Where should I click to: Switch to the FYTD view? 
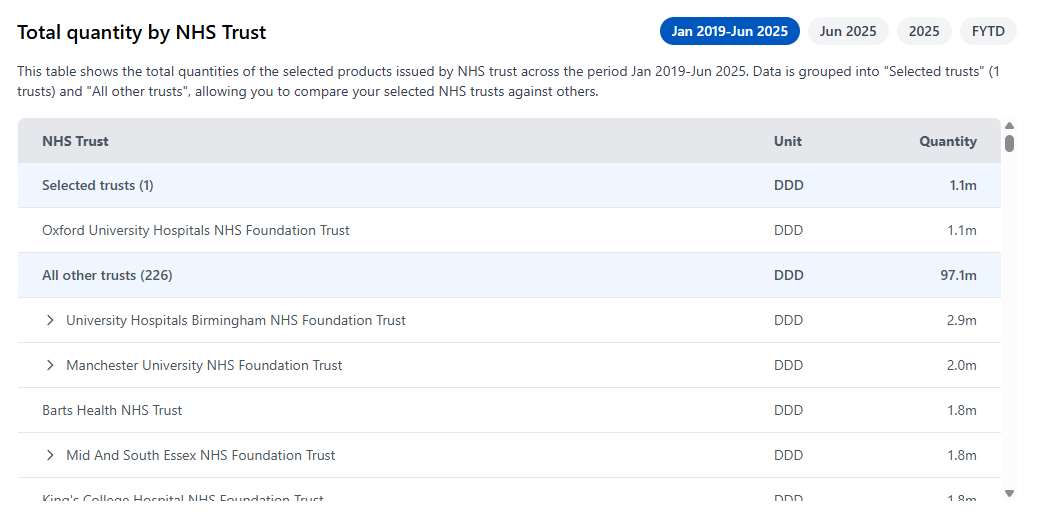(987, 31)
